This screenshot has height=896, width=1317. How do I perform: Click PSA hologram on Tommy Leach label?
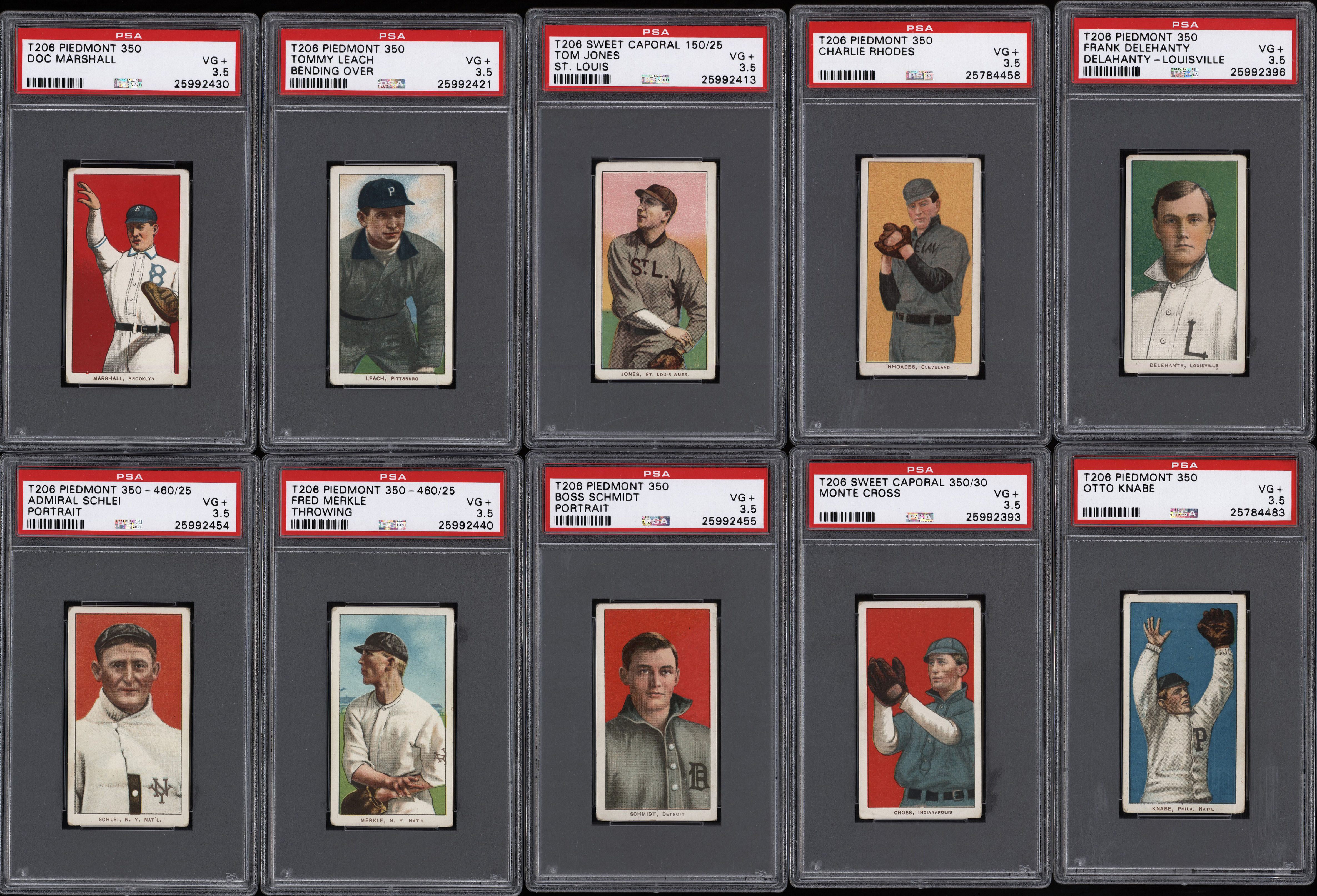click(391, 83)
